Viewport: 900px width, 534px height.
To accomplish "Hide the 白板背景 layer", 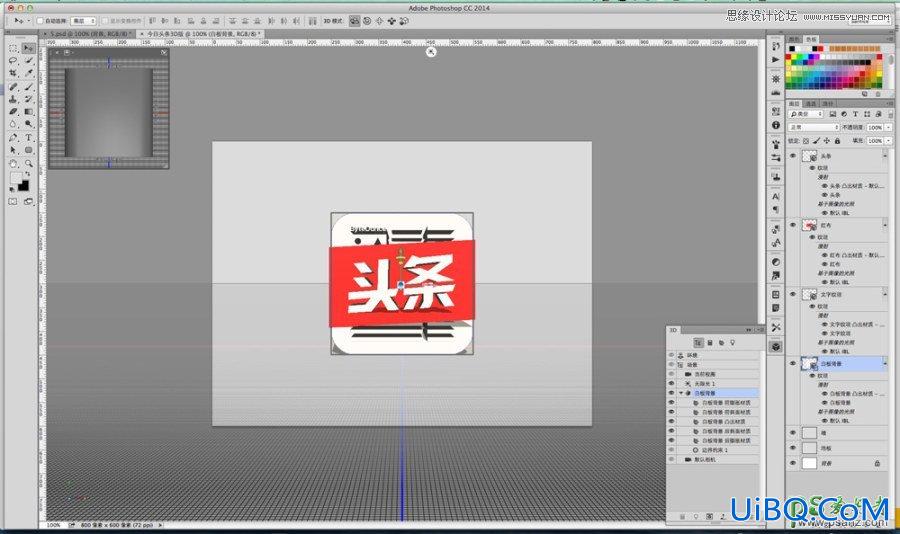I will pos(793,363).
